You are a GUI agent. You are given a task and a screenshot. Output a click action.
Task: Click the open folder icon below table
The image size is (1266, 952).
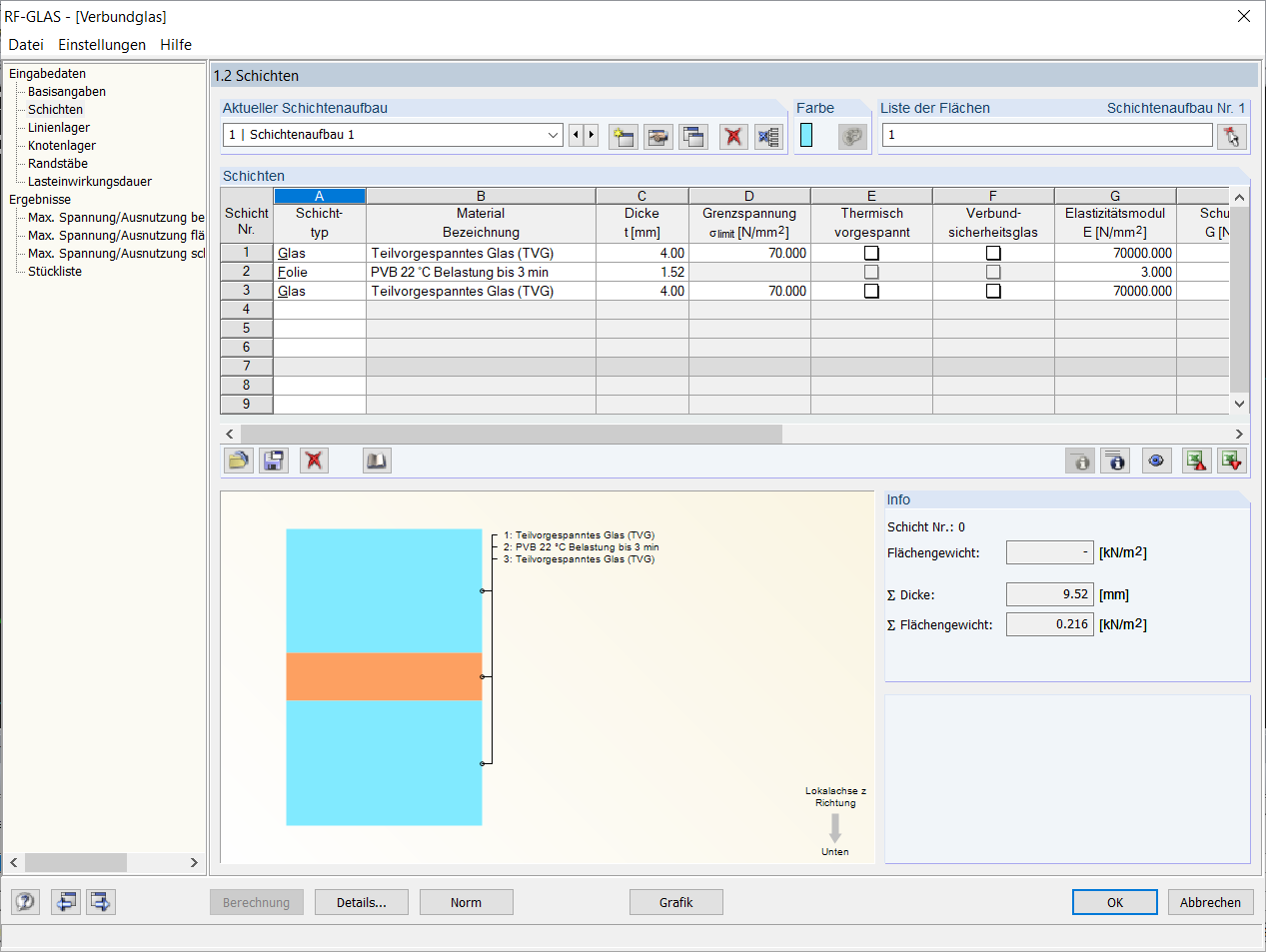point(239,461)
